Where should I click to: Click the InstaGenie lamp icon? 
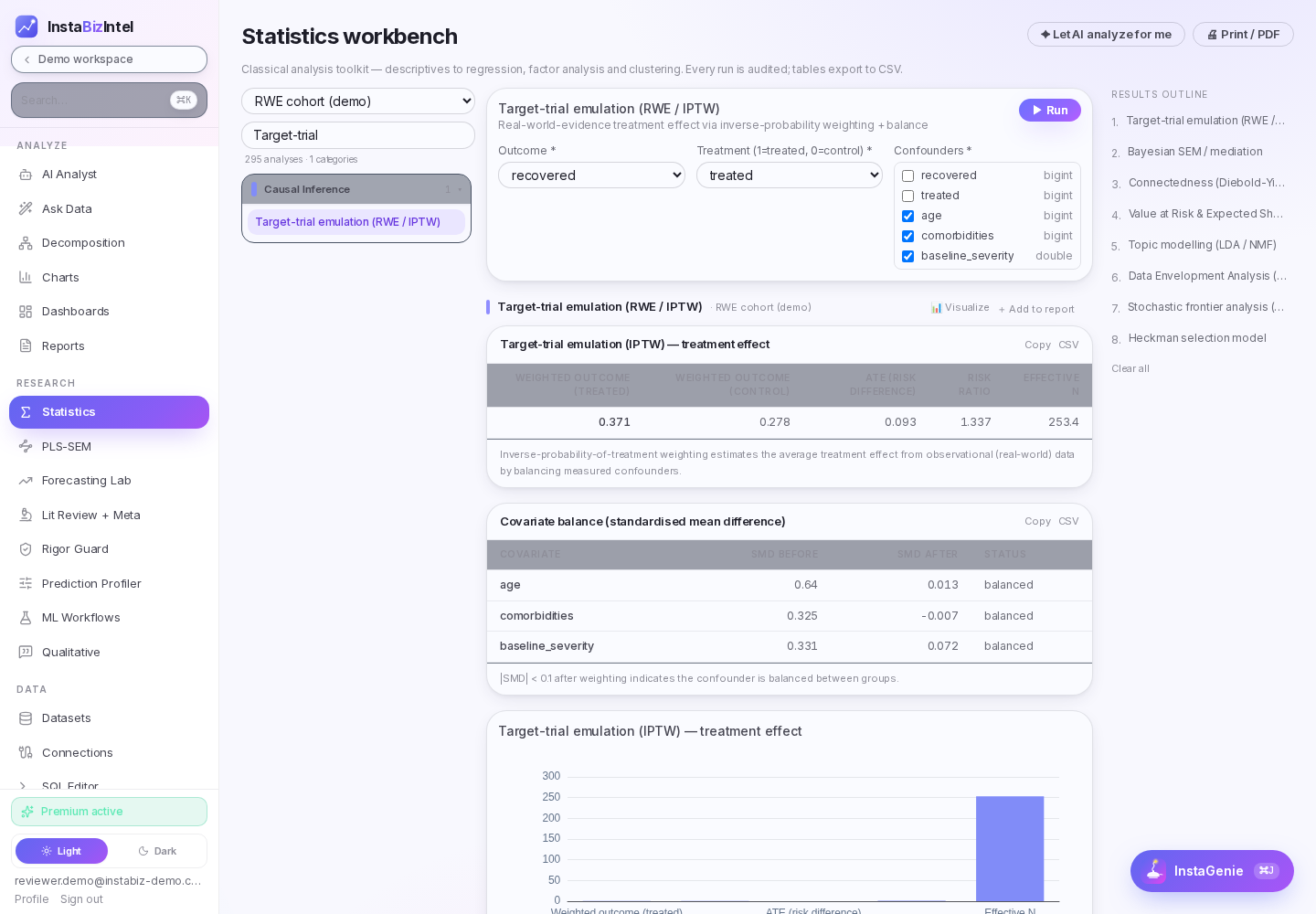point(1155,870)
